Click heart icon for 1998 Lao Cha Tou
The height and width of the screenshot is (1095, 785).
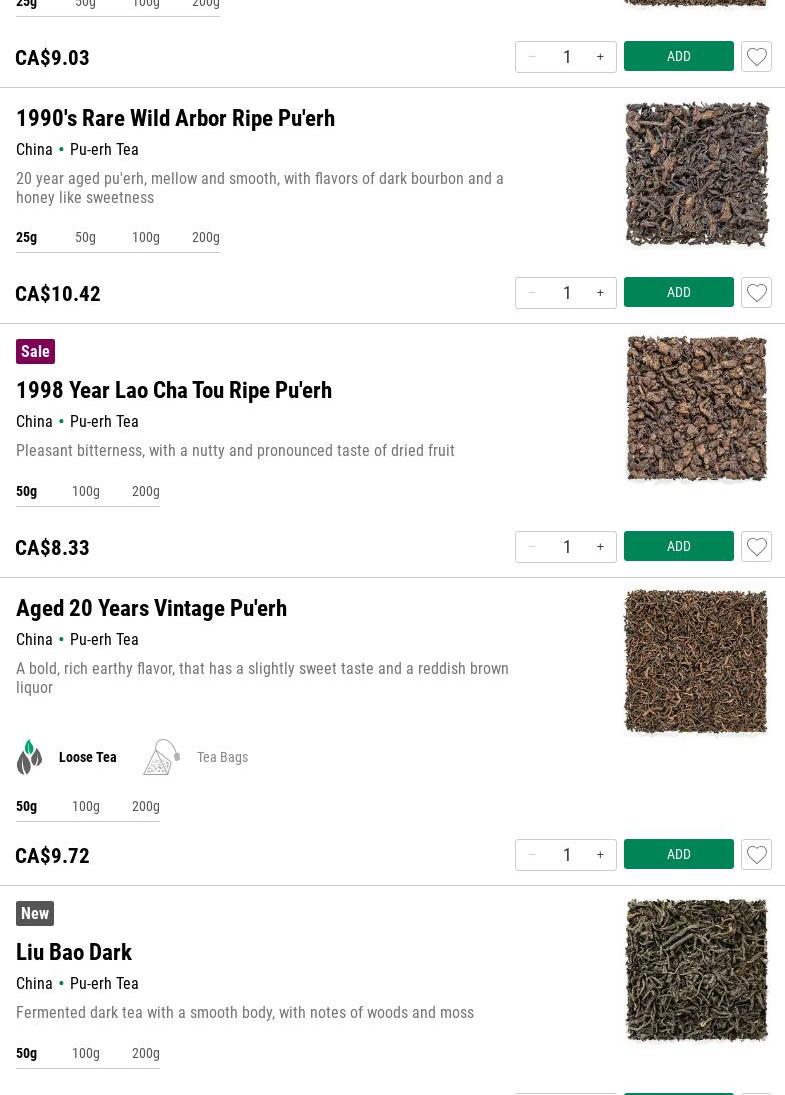[756, 547]
